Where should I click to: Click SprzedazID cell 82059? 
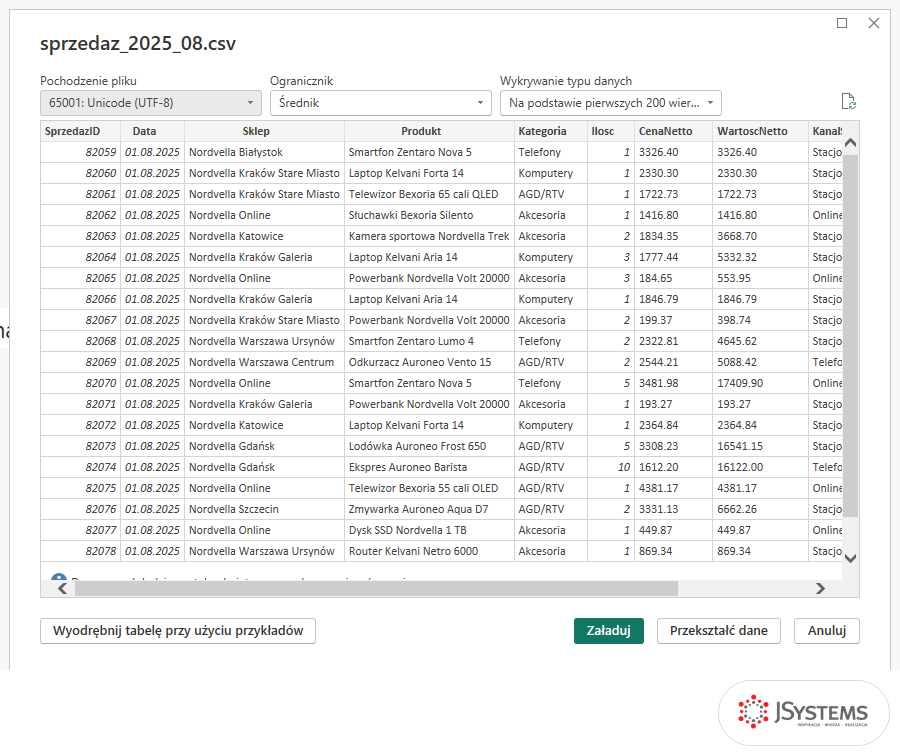point(80,152)
